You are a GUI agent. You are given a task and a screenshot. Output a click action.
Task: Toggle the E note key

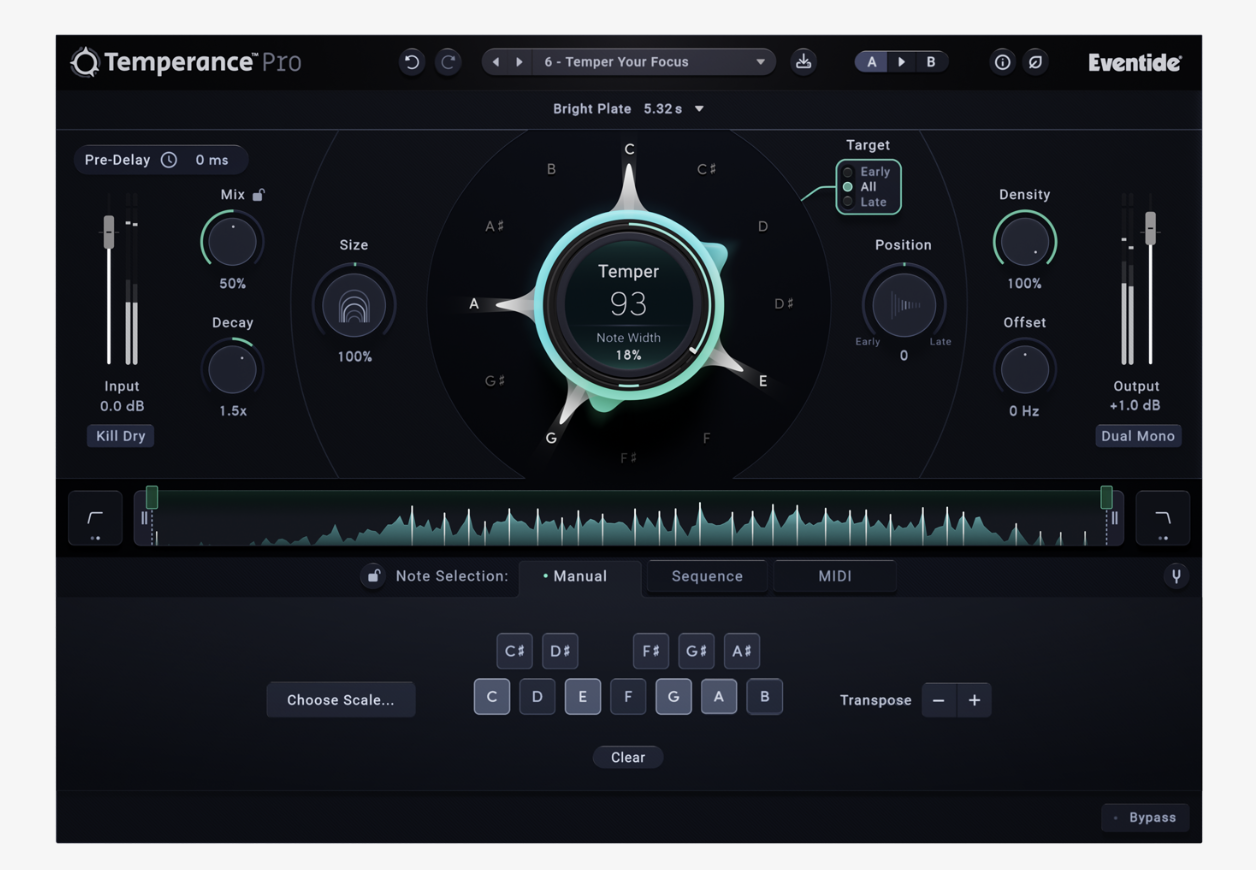click(583, 697)
